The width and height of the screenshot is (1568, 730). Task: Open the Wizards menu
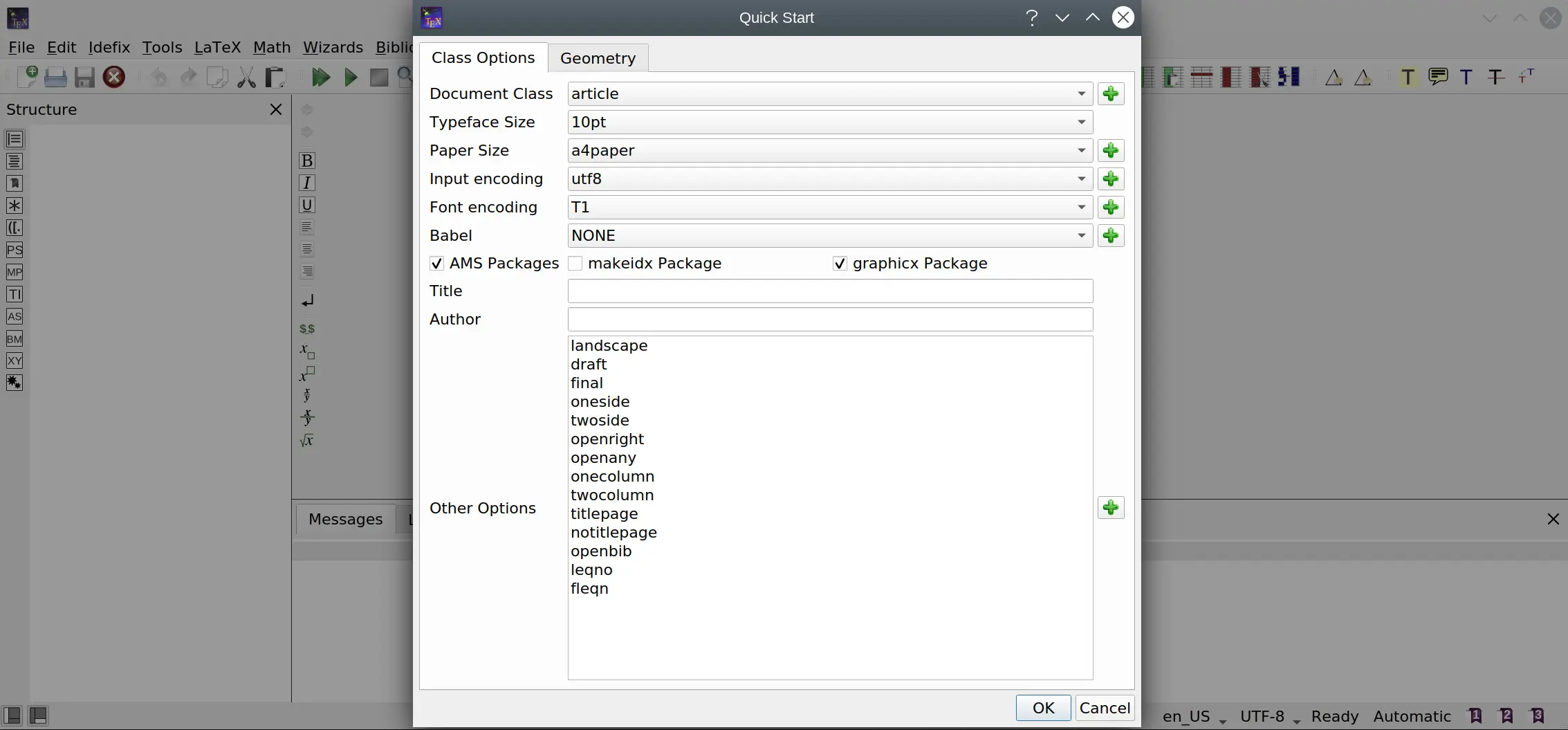click(x=333, y=47)
